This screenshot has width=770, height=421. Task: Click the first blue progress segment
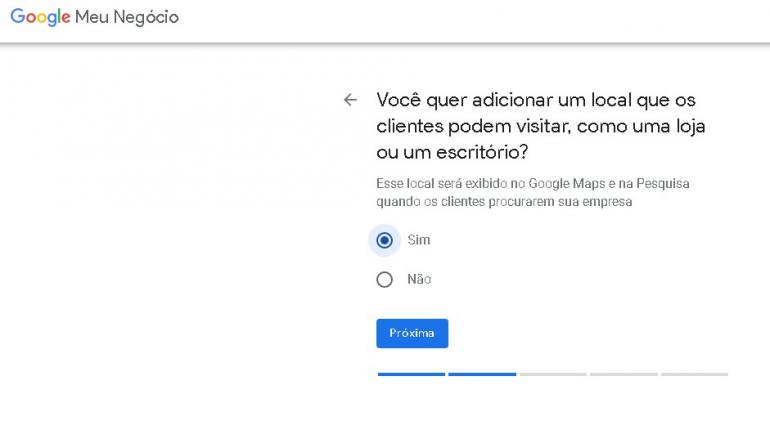coord(411,374)
